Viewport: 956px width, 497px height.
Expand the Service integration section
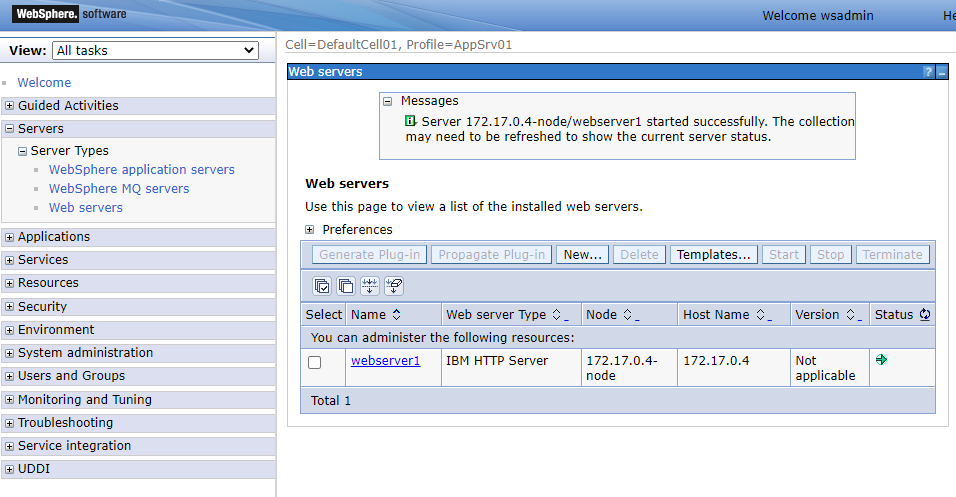click(9, 446)
